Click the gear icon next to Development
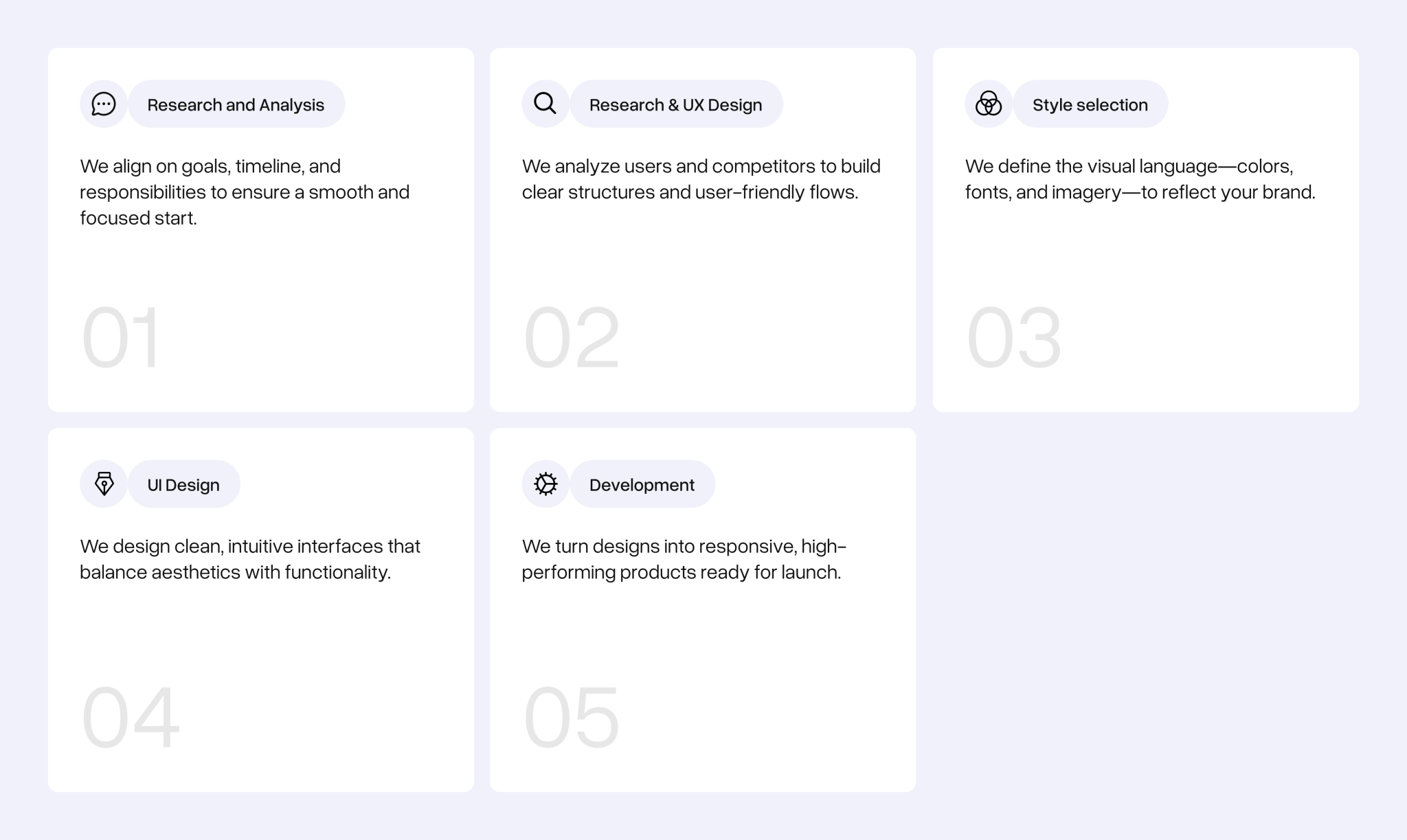Viewport: 1407px width, 840px height. (x=545, y=484)
